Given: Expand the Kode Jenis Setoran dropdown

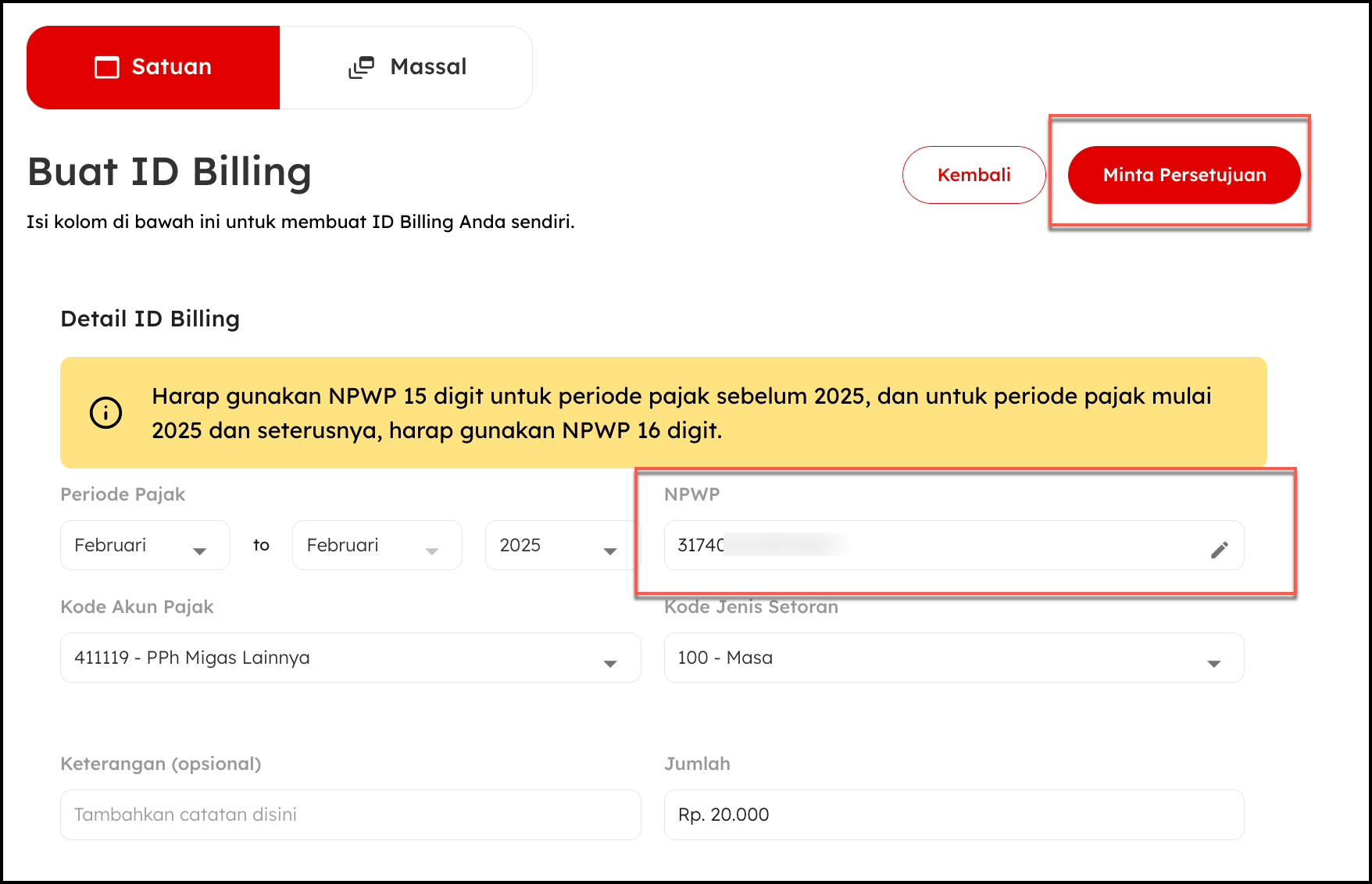Looking at the screenshot, I should click(953, 658).
